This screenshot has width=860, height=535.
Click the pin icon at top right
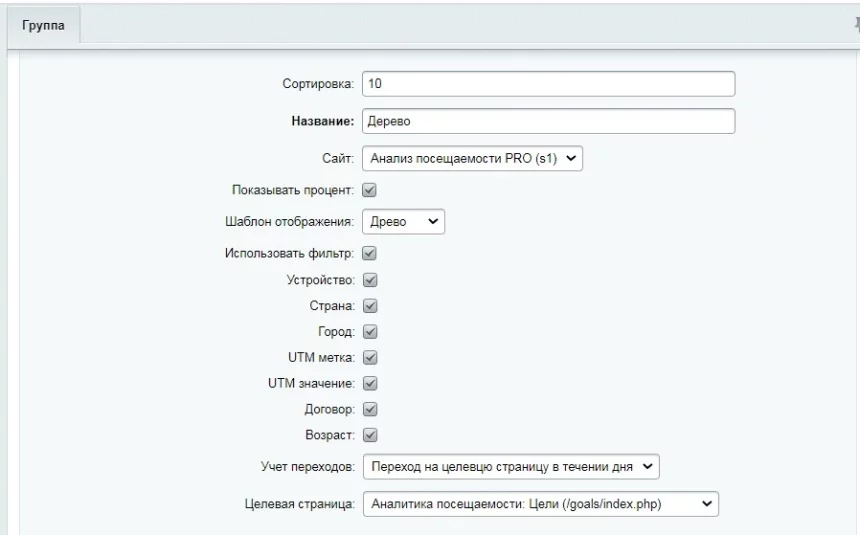(855, 25)
